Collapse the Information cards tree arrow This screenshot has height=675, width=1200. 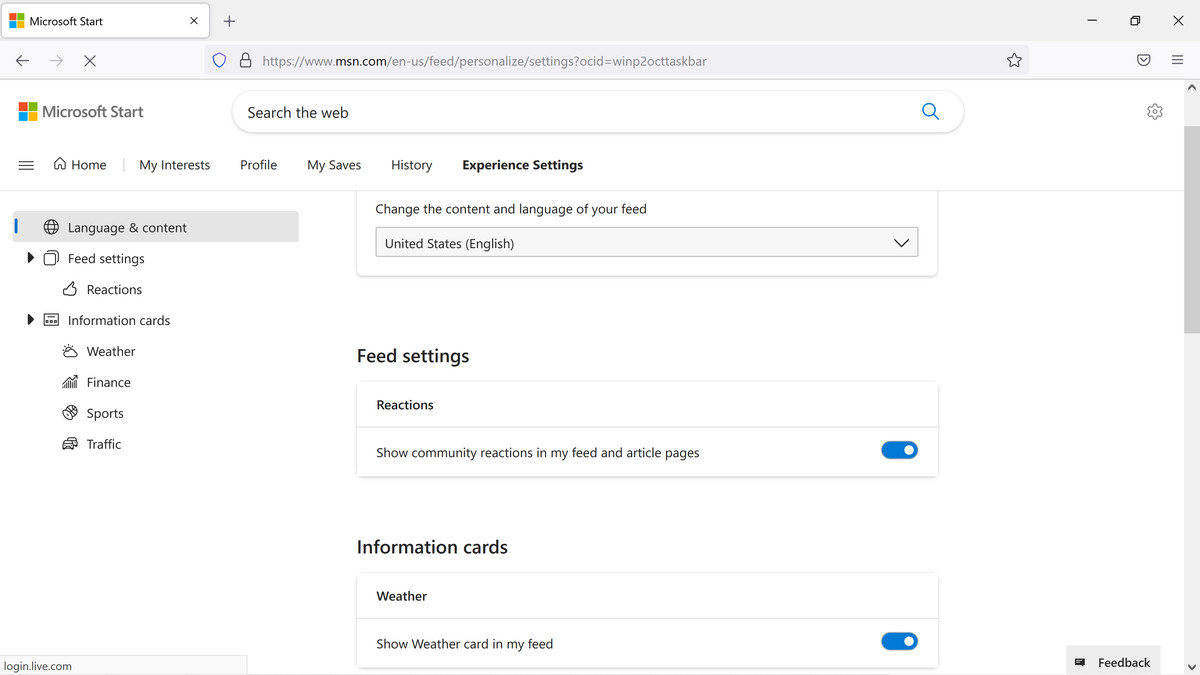(31, 320)
